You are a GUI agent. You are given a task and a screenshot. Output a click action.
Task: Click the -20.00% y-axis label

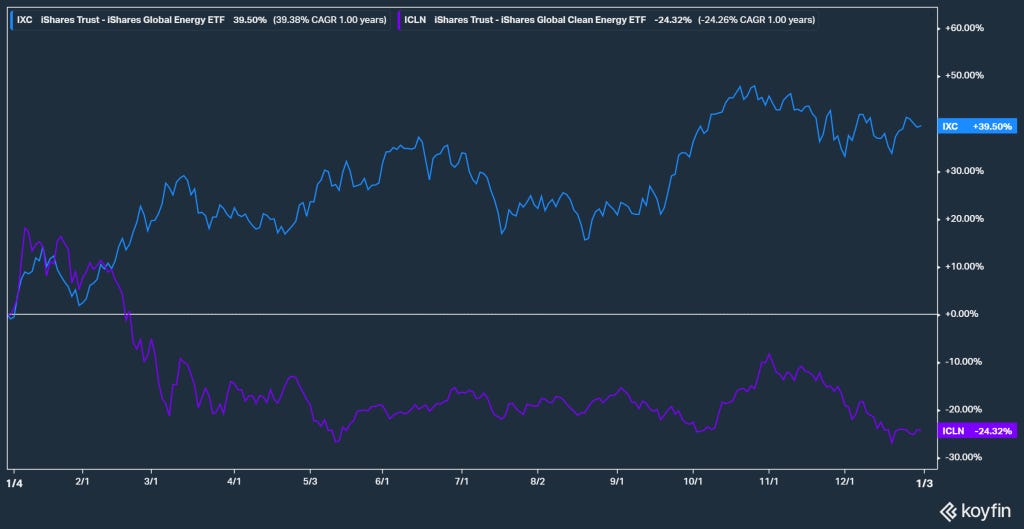tap(965, 409)
